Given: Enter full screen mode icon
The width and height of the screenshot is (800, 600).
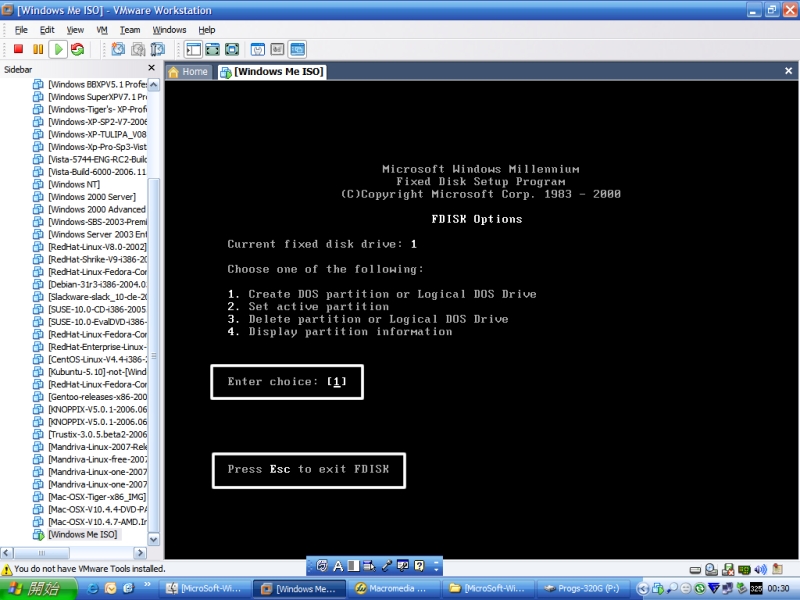Looking at the screenshot, I should 232,49.
